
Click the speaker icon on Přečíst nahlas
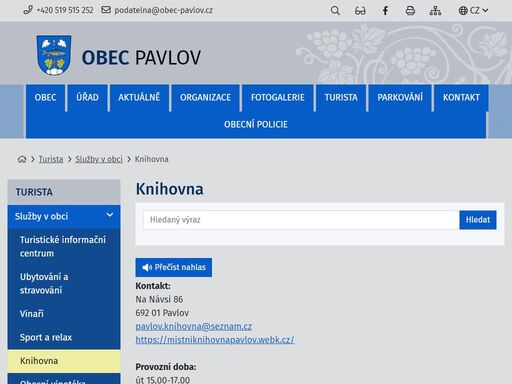pos(147,267)
